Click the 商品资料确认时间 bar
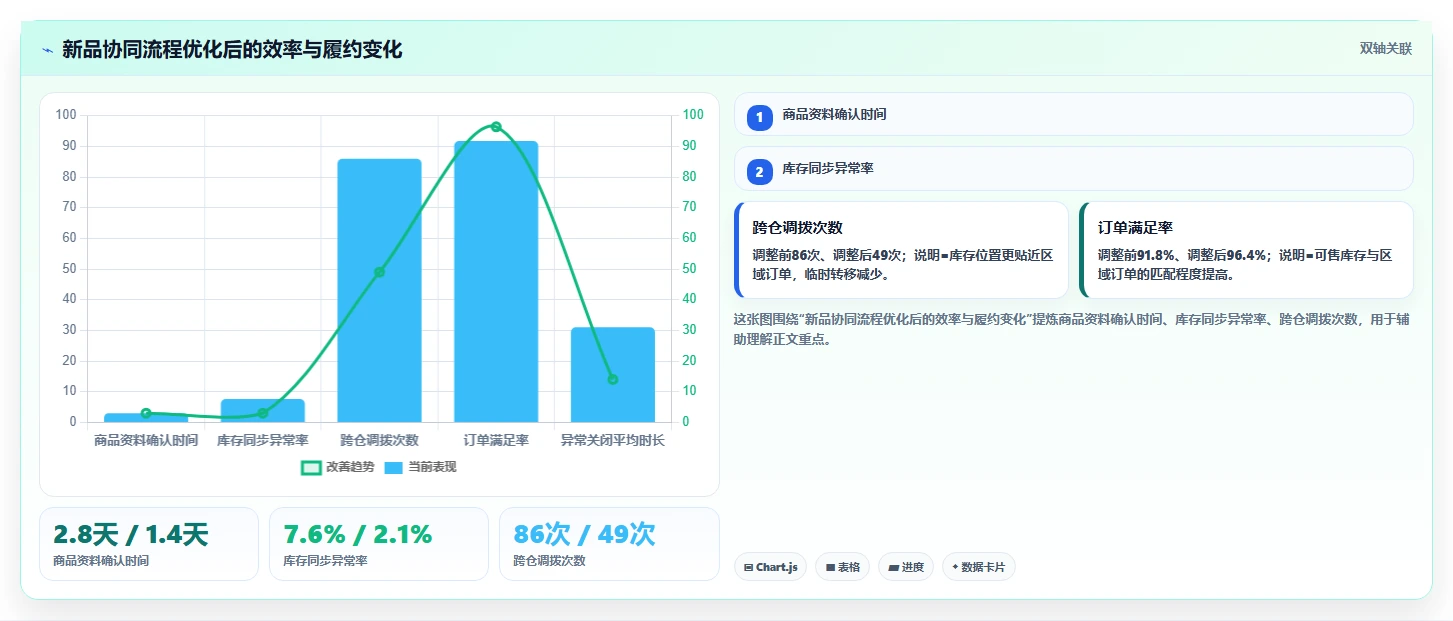Image resolution: width=1453 pixels, height=621 pixels. 146,417
